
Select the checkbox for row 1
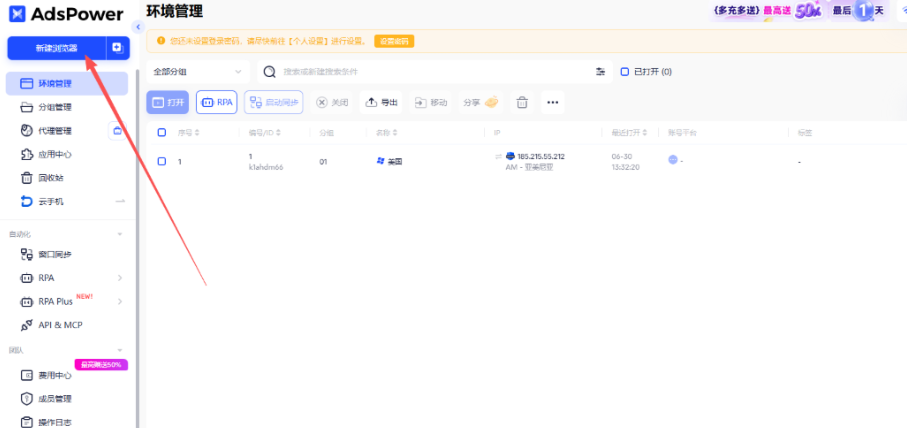tap(162, 161)
